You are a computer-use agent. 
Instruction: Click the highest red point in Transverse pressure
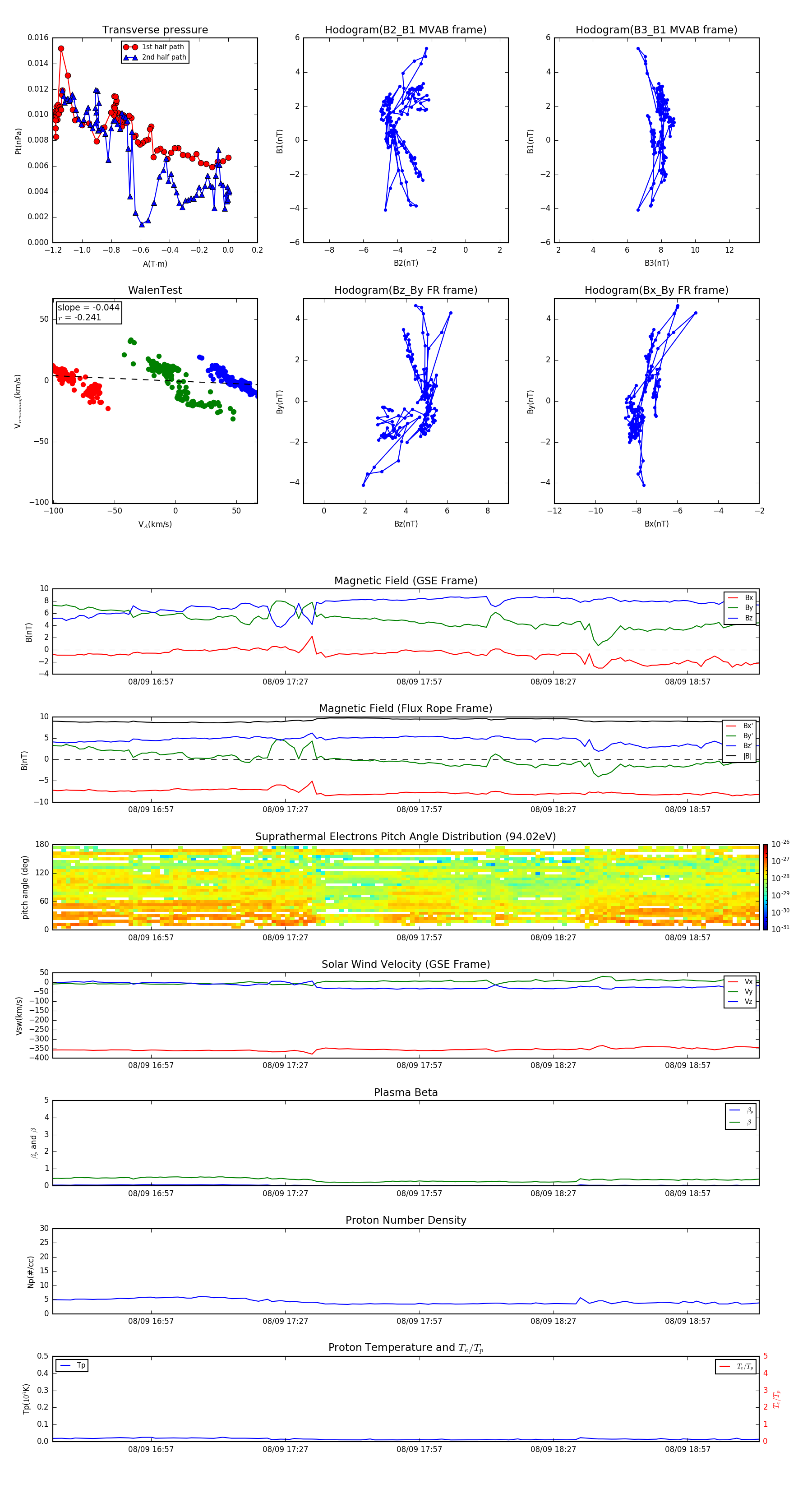(x=61, y=49)
